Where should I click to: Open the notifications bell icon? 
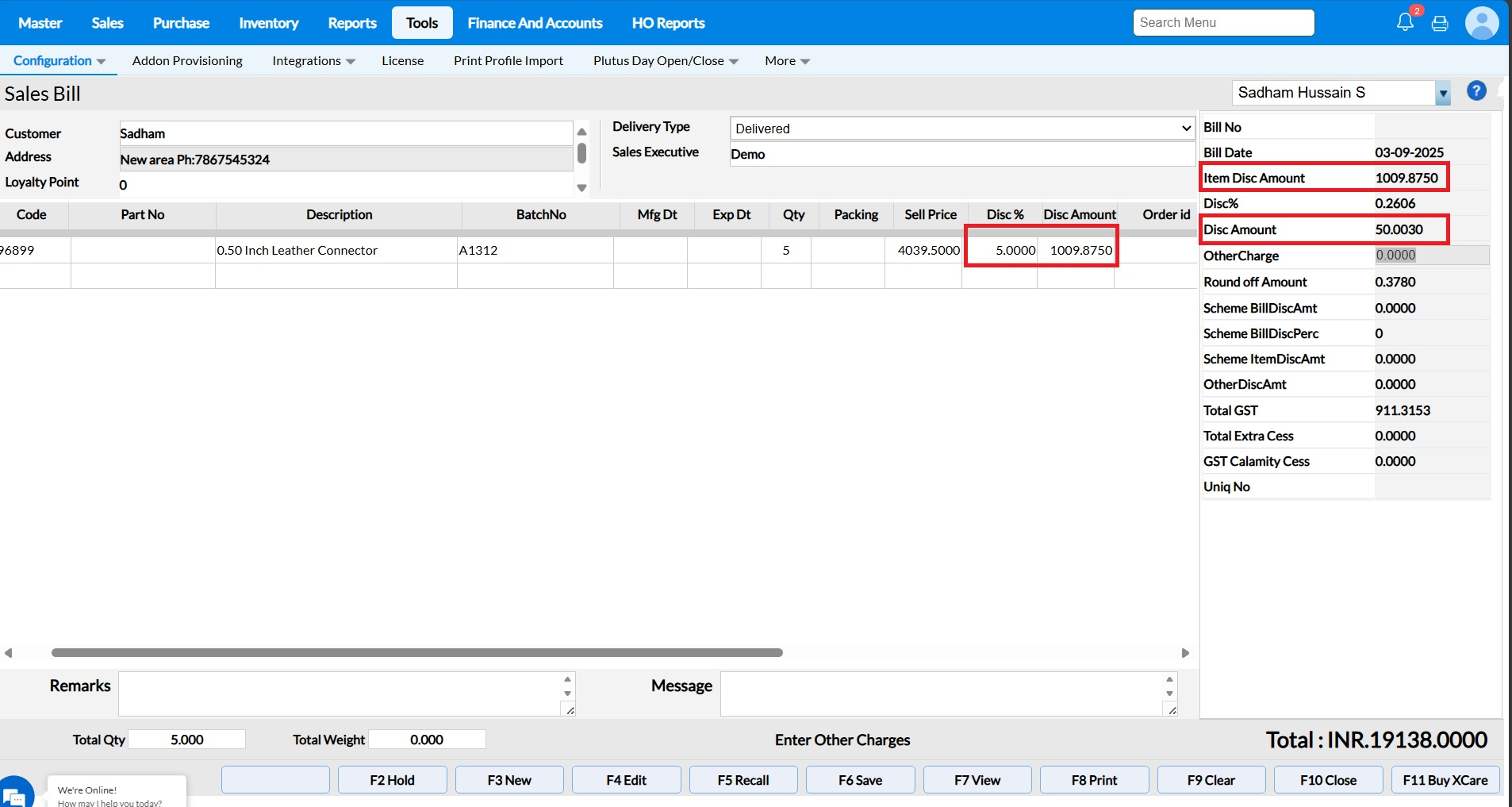point(1405,22)
